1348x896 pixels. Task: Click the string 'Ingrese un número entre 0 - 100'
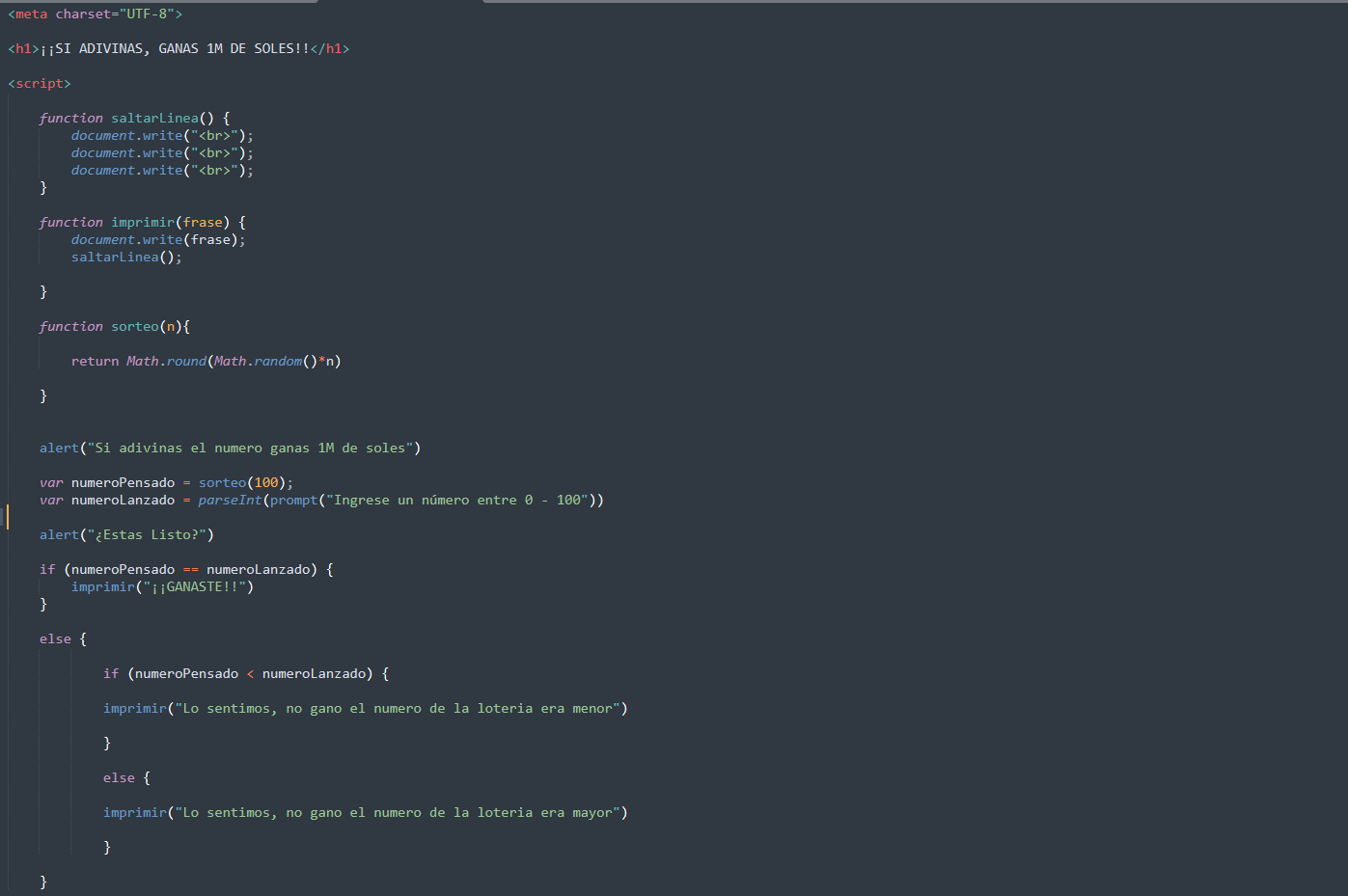click(x=457, y=500)
